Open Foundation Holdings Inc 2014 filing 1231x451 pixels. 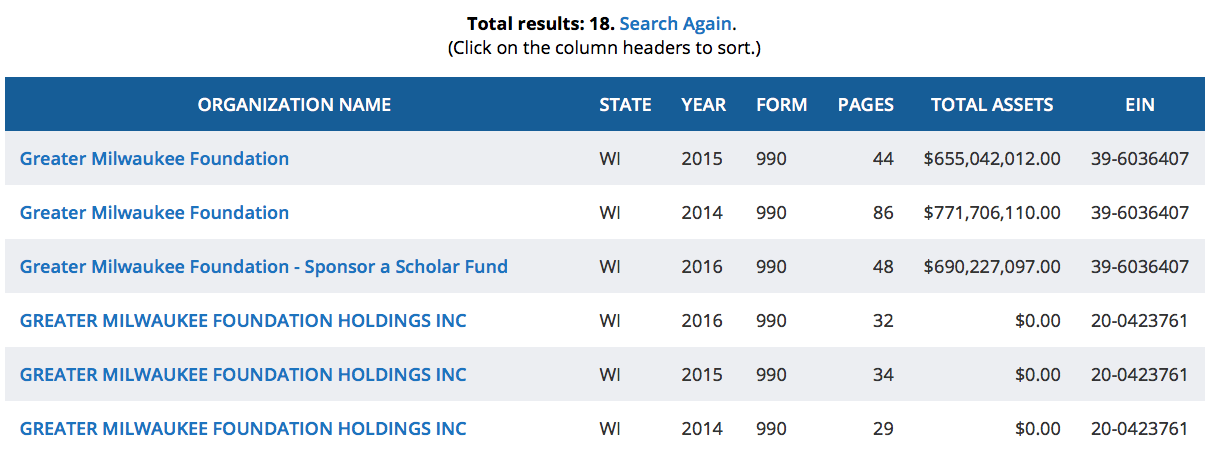pyautogui.click(x=243, y=429)
